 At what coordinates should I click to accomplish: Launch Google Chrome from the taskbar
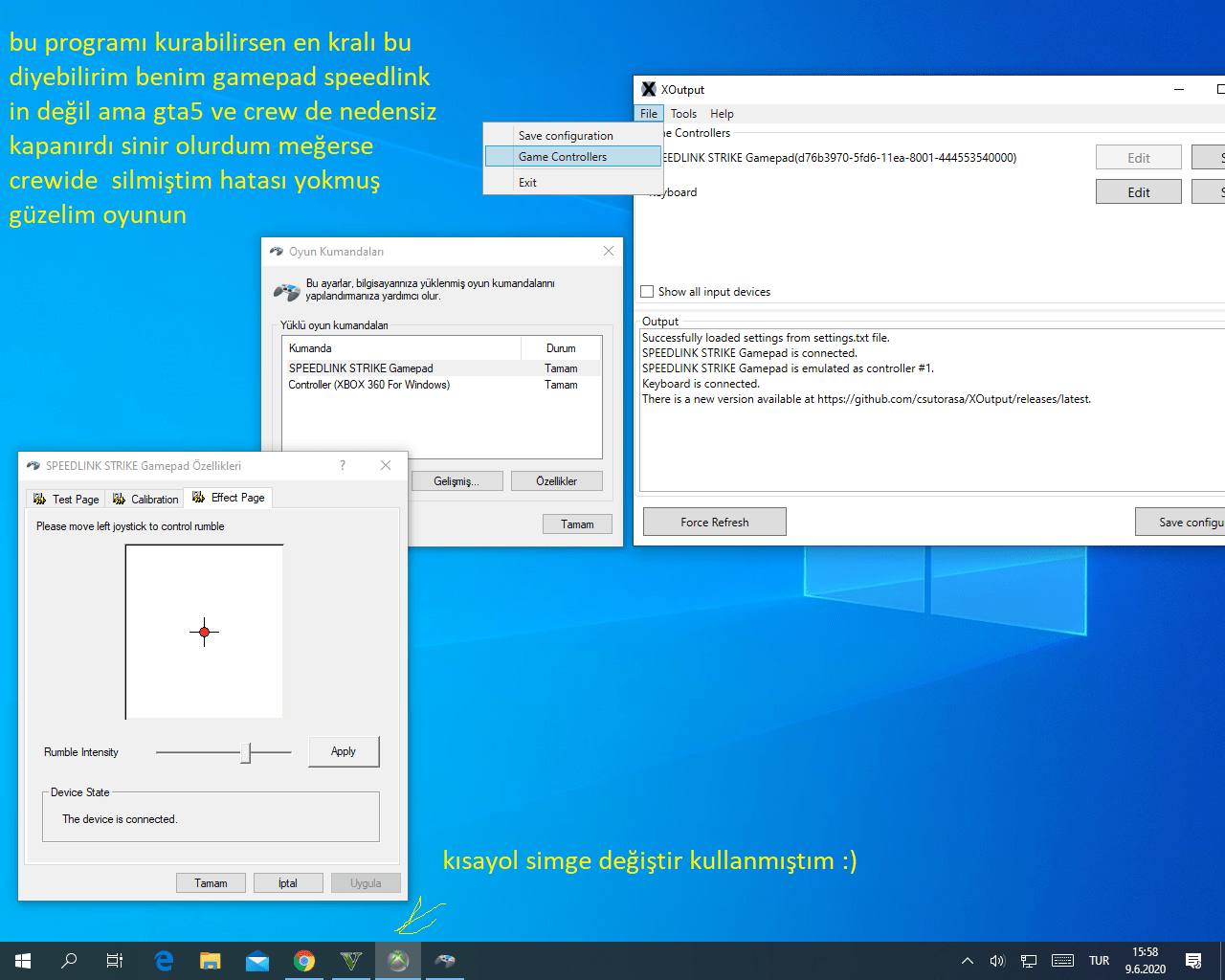click(304, 961)
